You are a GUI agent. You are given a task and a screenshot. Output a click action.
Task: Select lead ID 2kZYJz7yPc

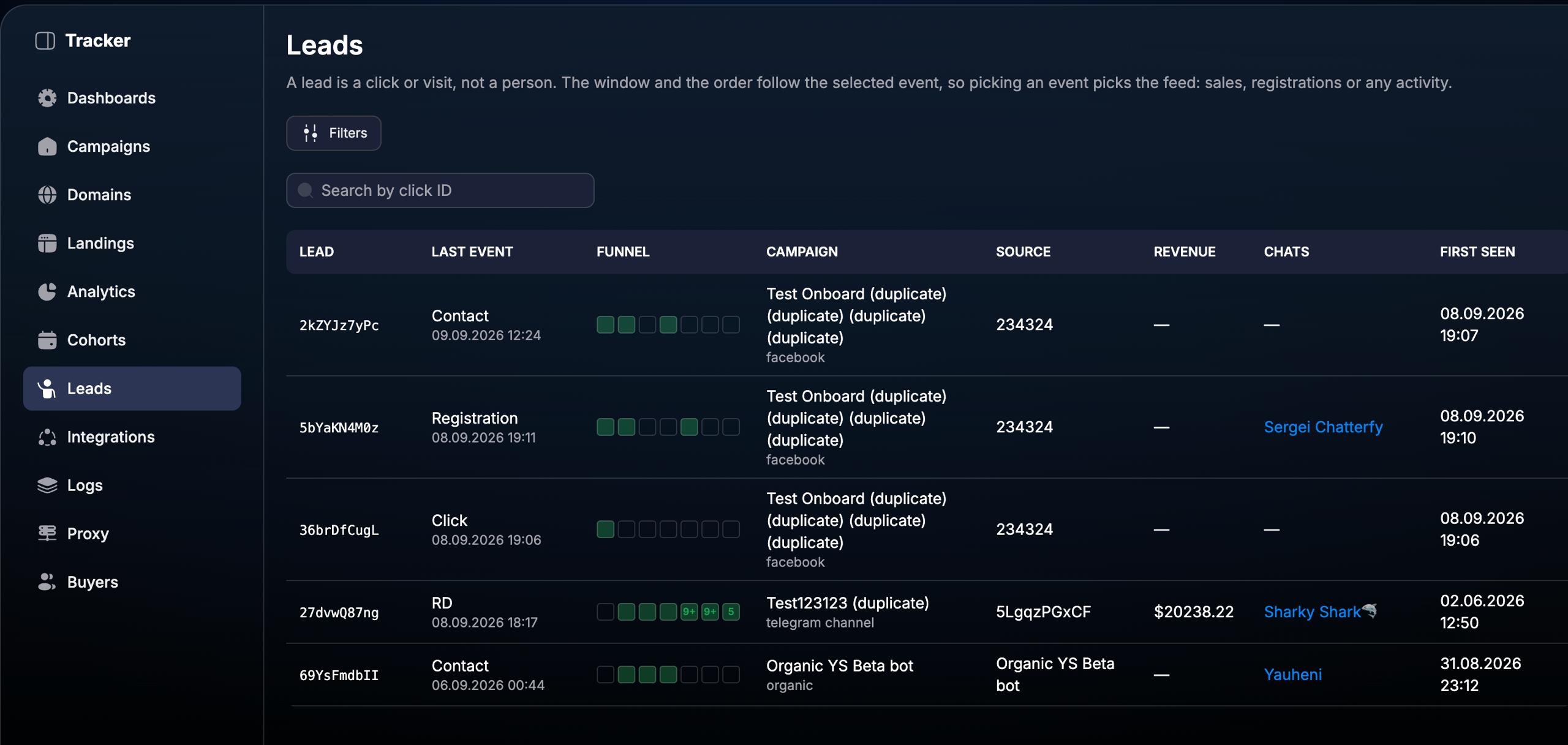[339, 325]
